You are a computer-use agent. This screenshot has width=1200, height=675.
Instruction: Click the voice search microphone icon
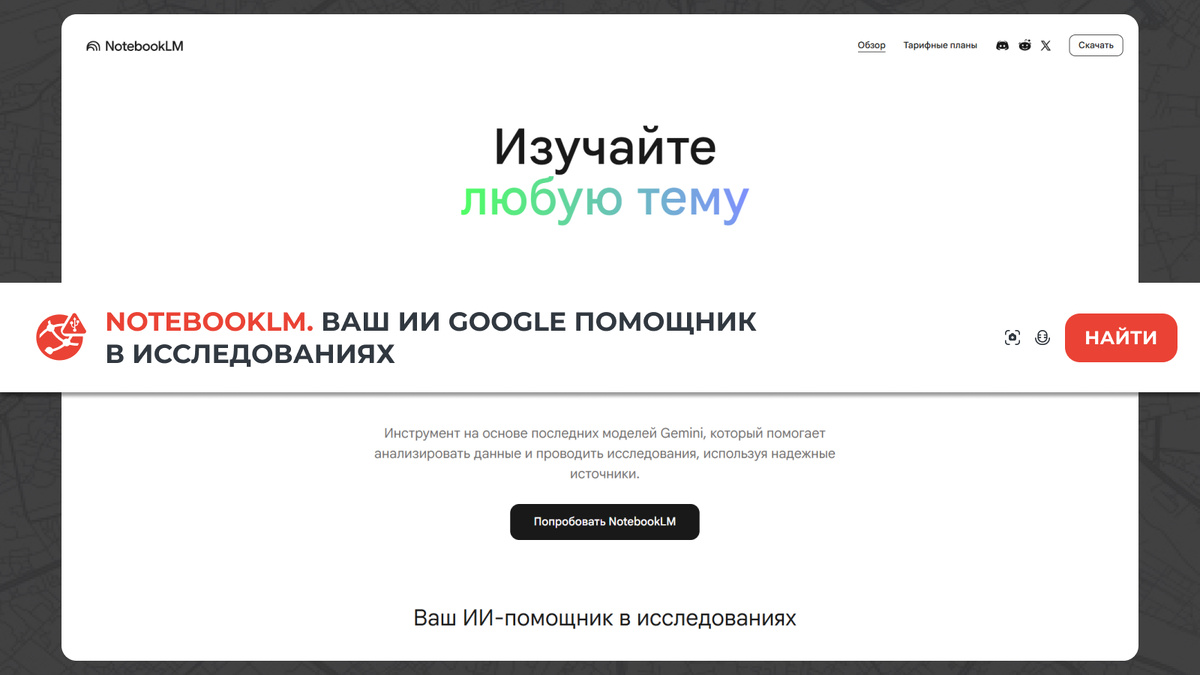click(1042, 338)
